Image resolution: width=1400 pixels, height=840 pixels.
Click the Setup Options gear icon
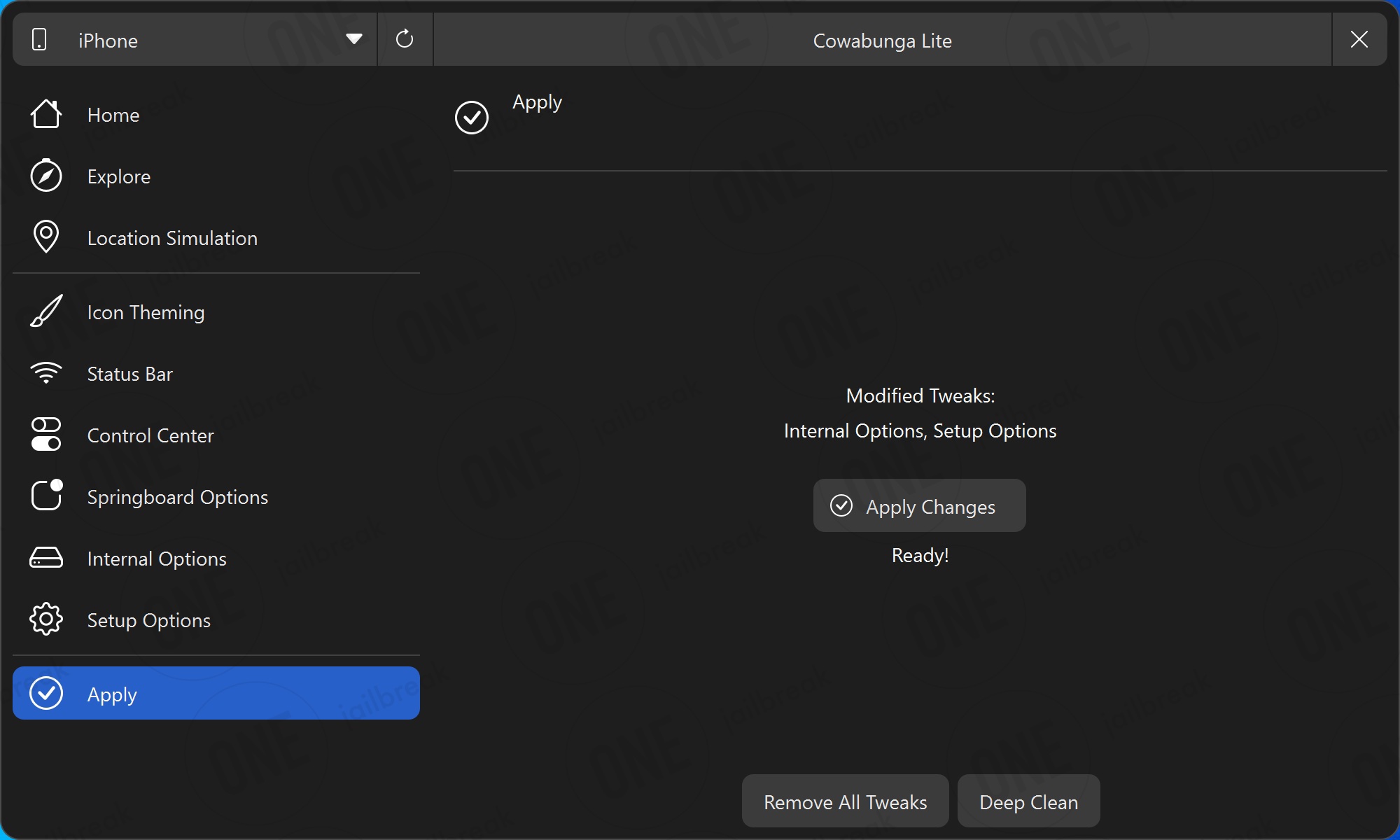coord(46,619)
